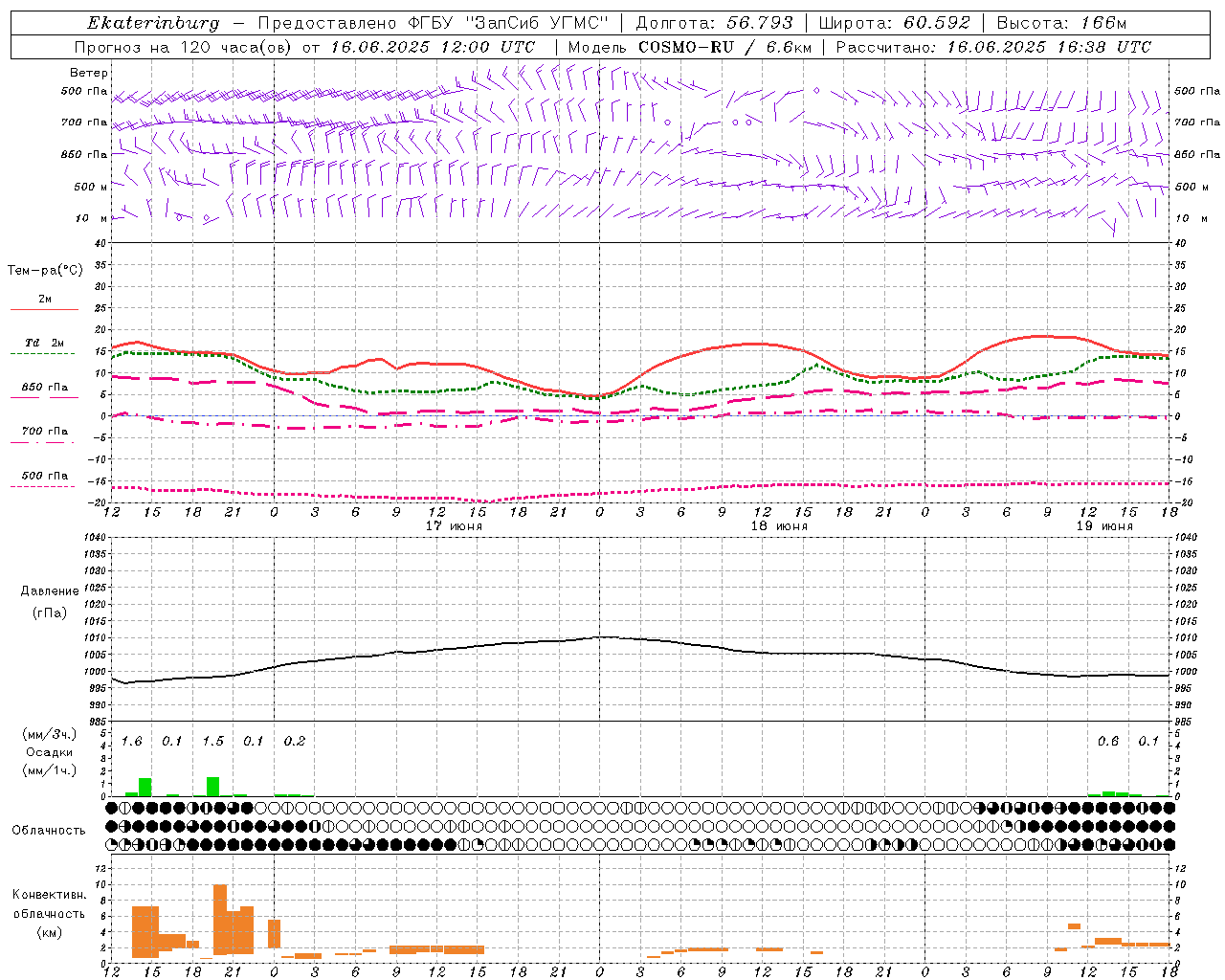Click the tall green bar under '1.5'
This screenshot has width=1225, height=980.
[x=212, y=787]
